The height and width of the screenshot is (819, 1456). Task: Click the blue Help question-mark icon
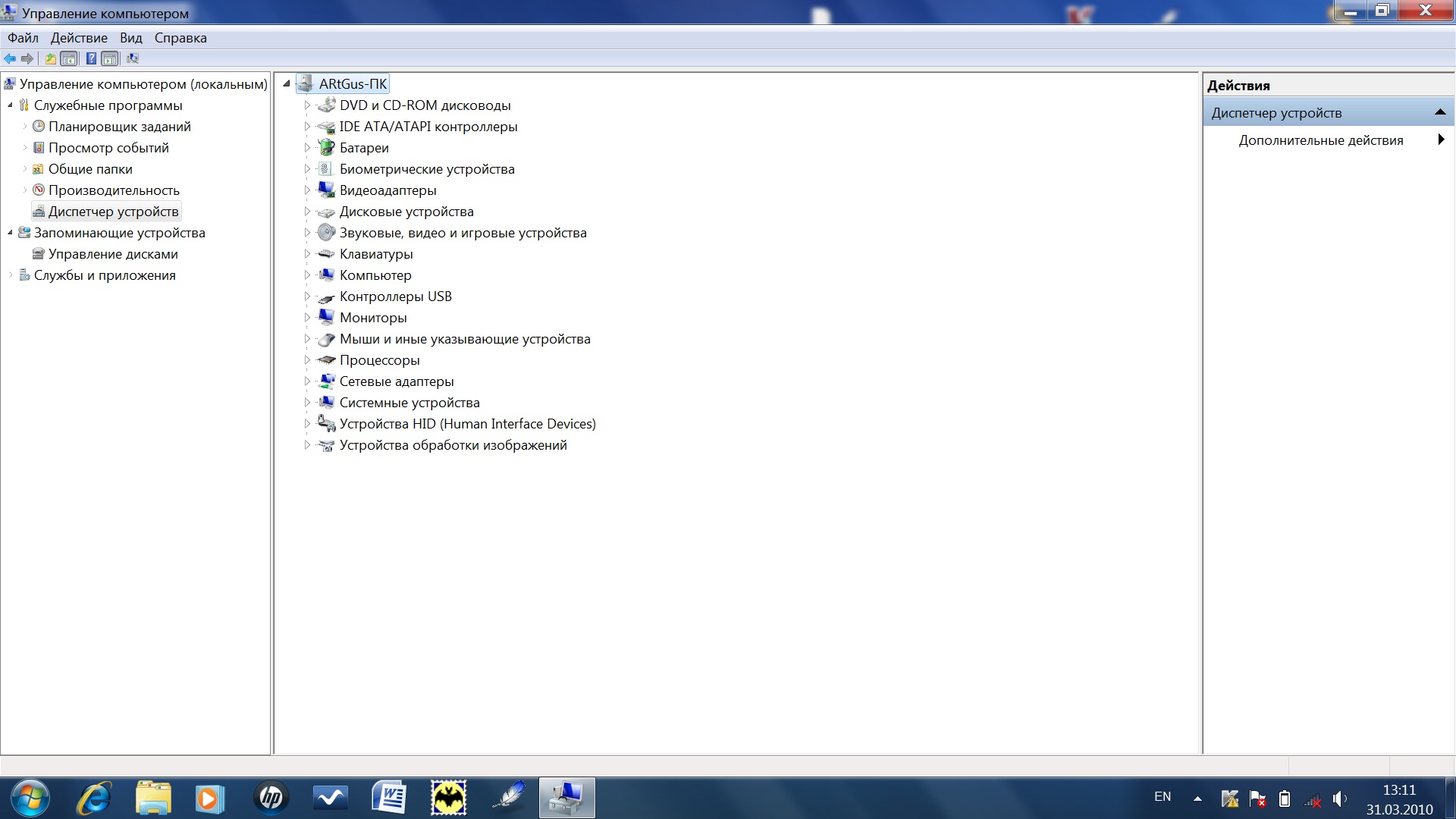(x=91, y=58)
